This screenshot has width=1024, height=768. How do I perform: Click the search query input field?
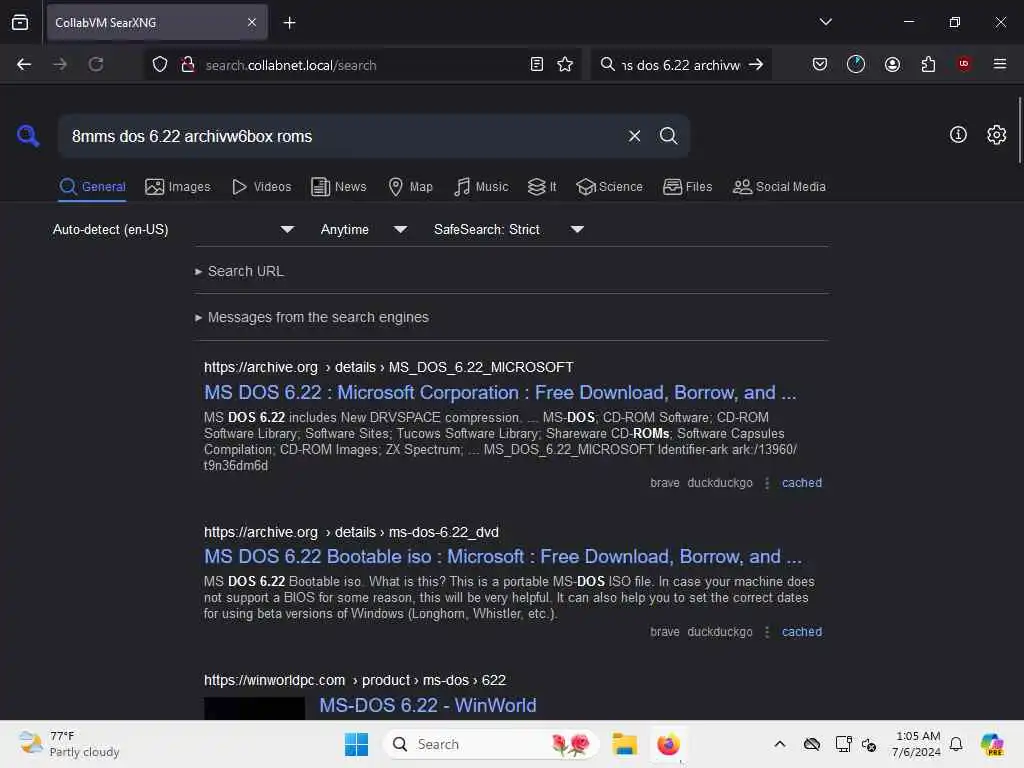(x=343, y=136)
